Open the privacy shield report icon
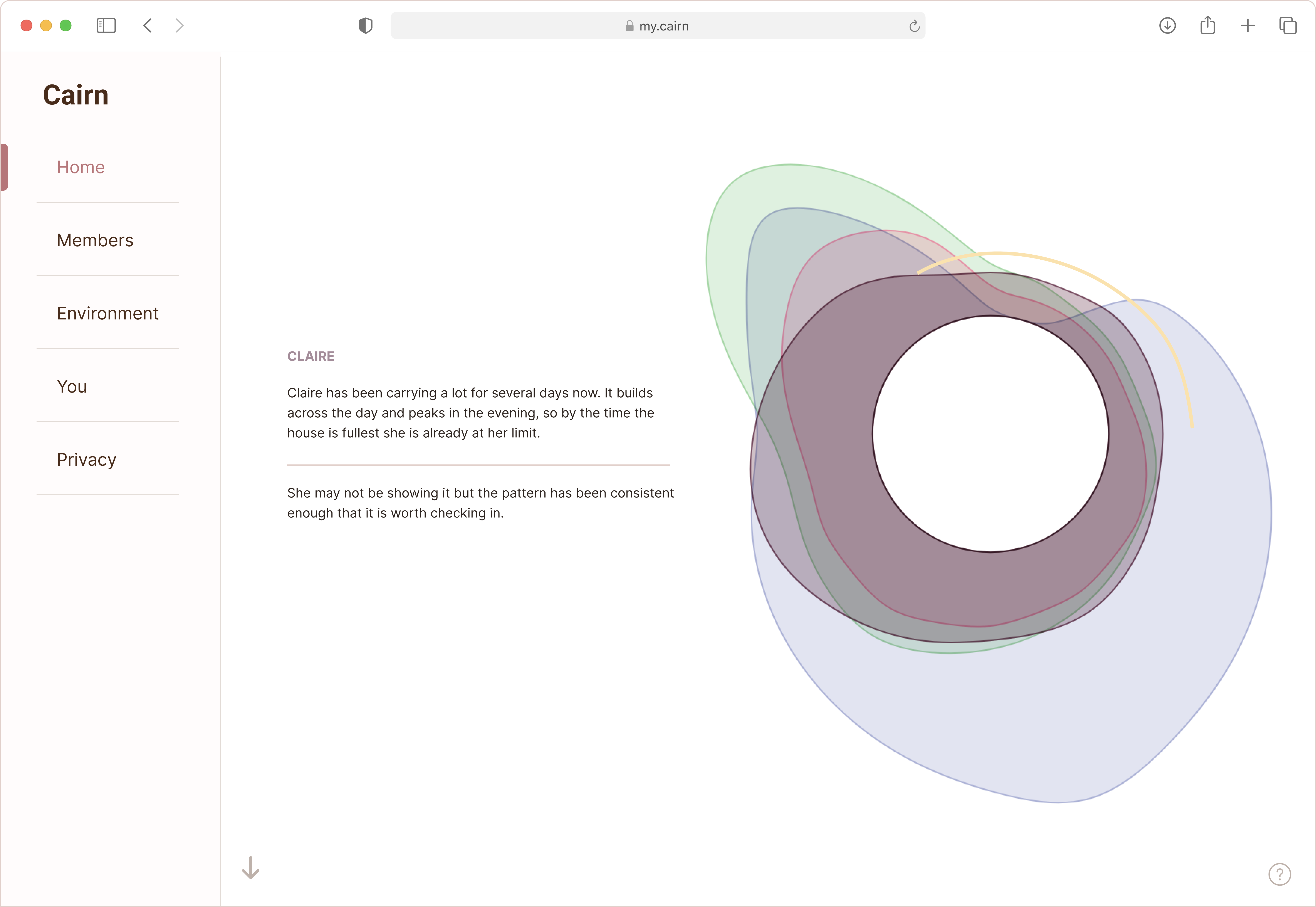 coord(365,26)
